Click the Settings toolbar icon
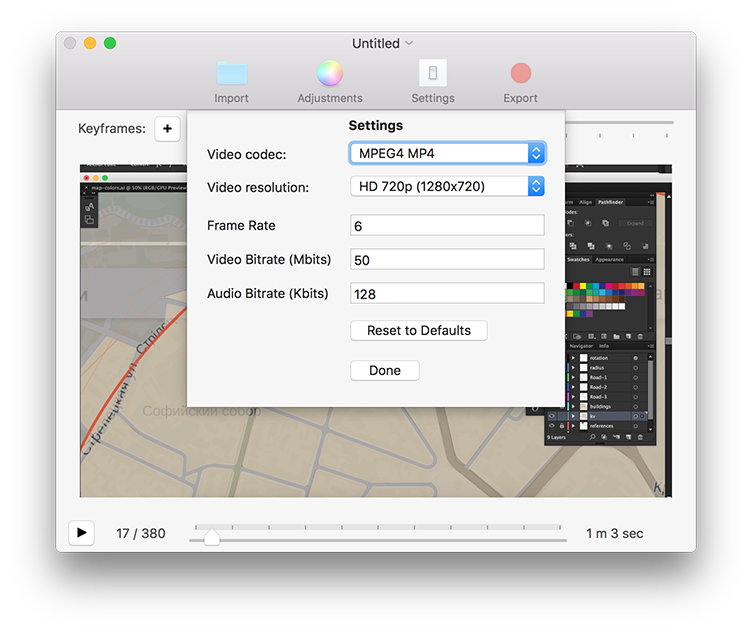Viewport: 752px width, 632px height. 433,73
